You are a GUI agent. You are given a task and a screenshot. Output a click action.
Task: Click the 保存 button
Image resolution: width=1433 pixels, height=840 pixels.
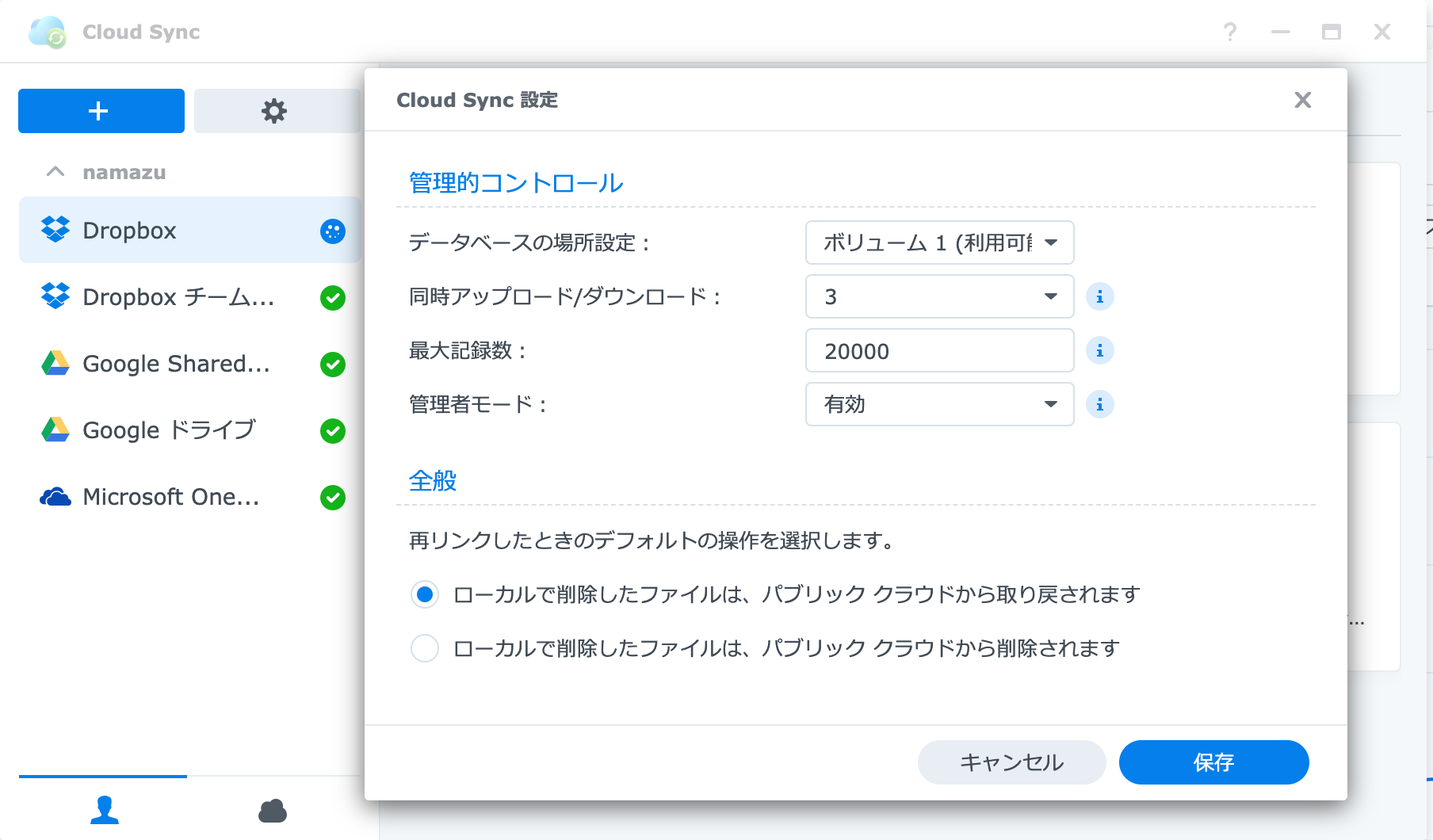pyautogui.click(x=1213, y=762)
